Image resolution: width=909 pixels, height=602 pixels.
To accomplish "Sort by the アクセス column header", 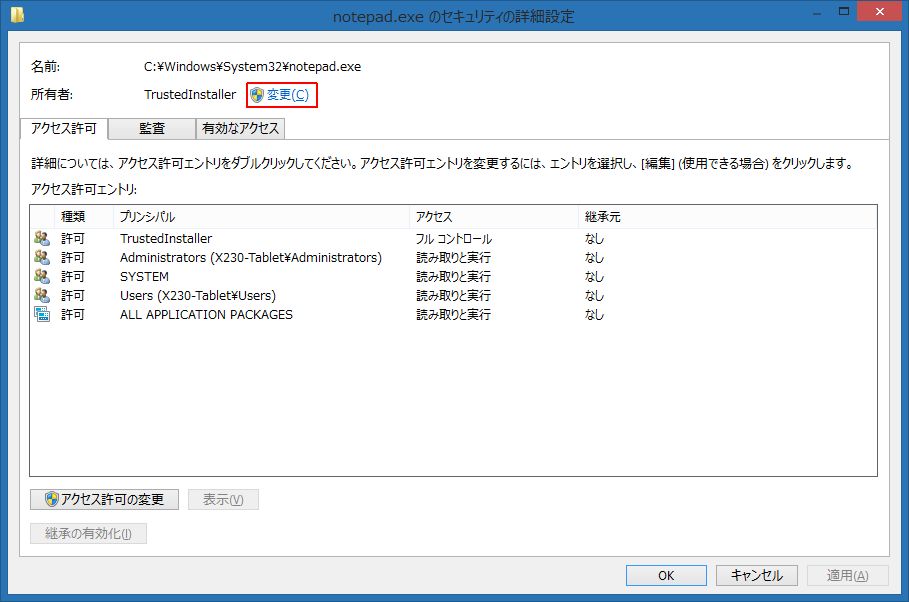I will pyautogui.click(x=493, y=217).
